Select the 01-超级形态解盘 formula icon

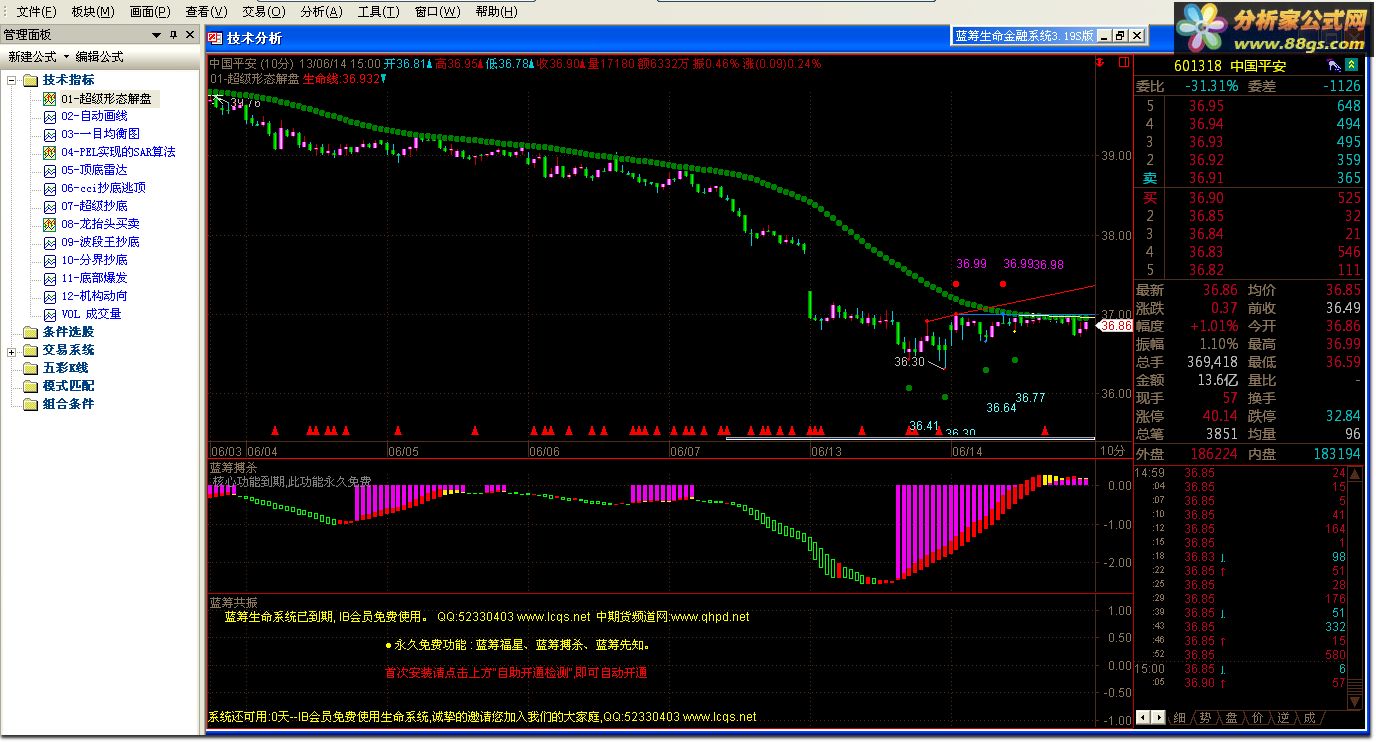(50, 99)
